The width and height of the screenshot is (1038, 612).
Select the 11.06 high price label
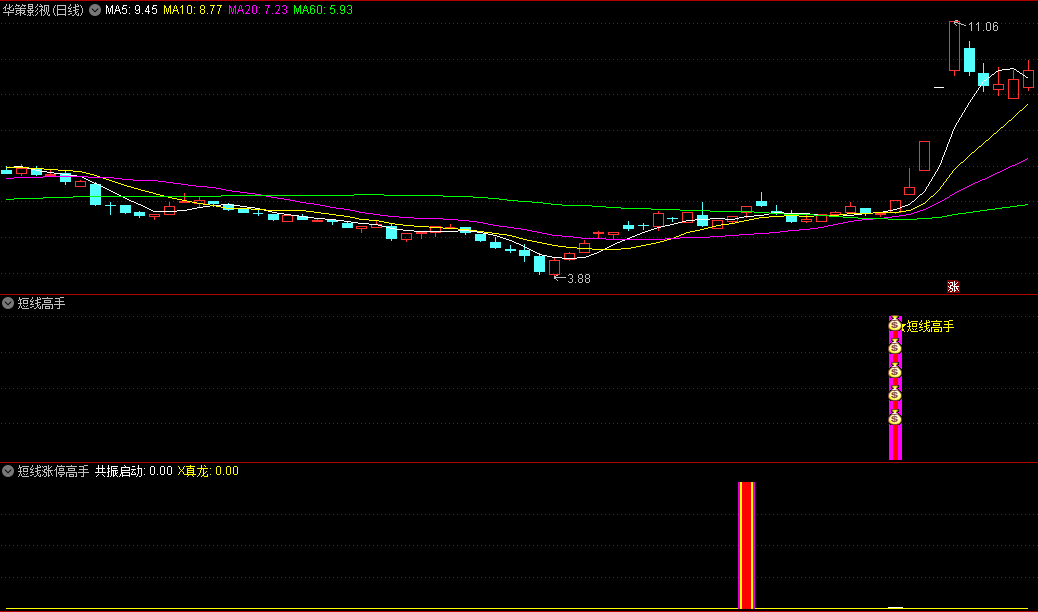pyautogui.click(x=983, y=27)
